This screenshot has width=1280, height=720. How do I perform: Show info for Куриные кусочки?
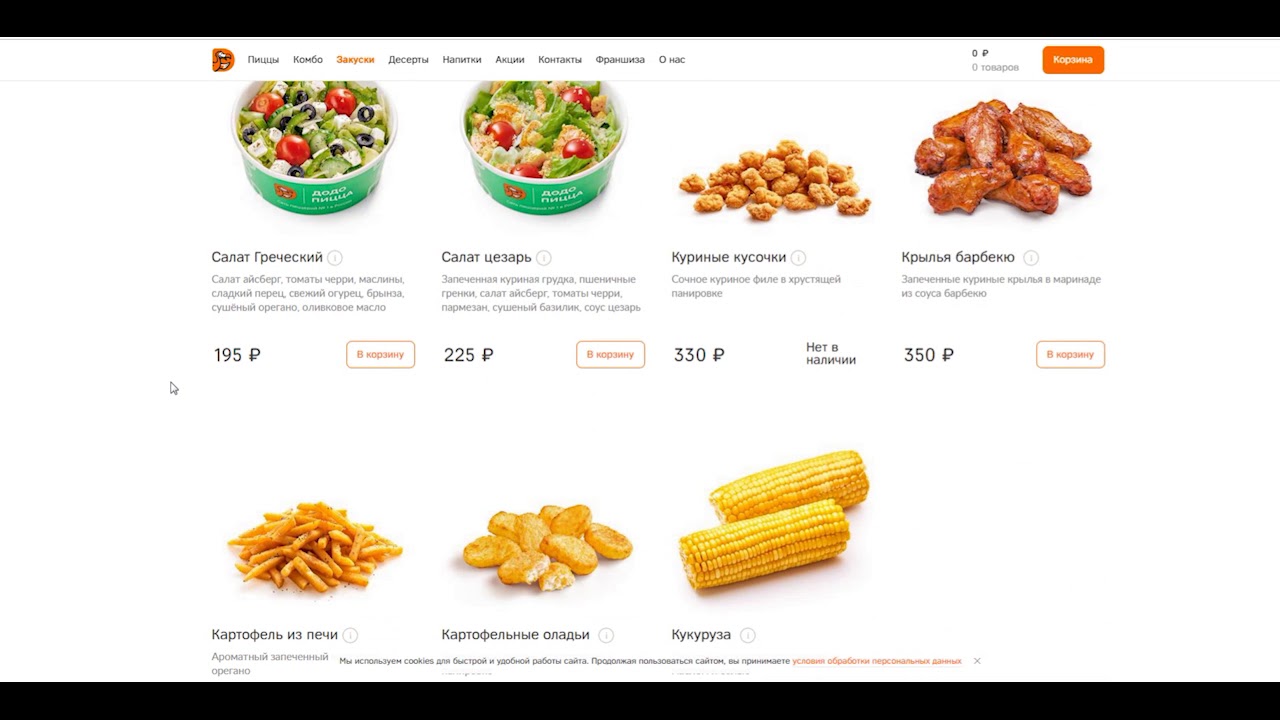(x=799, y=258)
